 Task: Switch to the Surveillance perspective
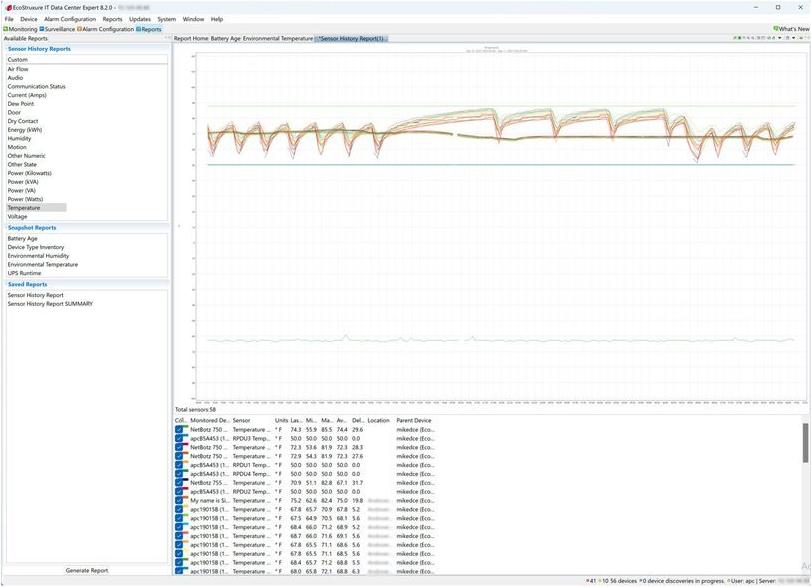click(58, 29)
